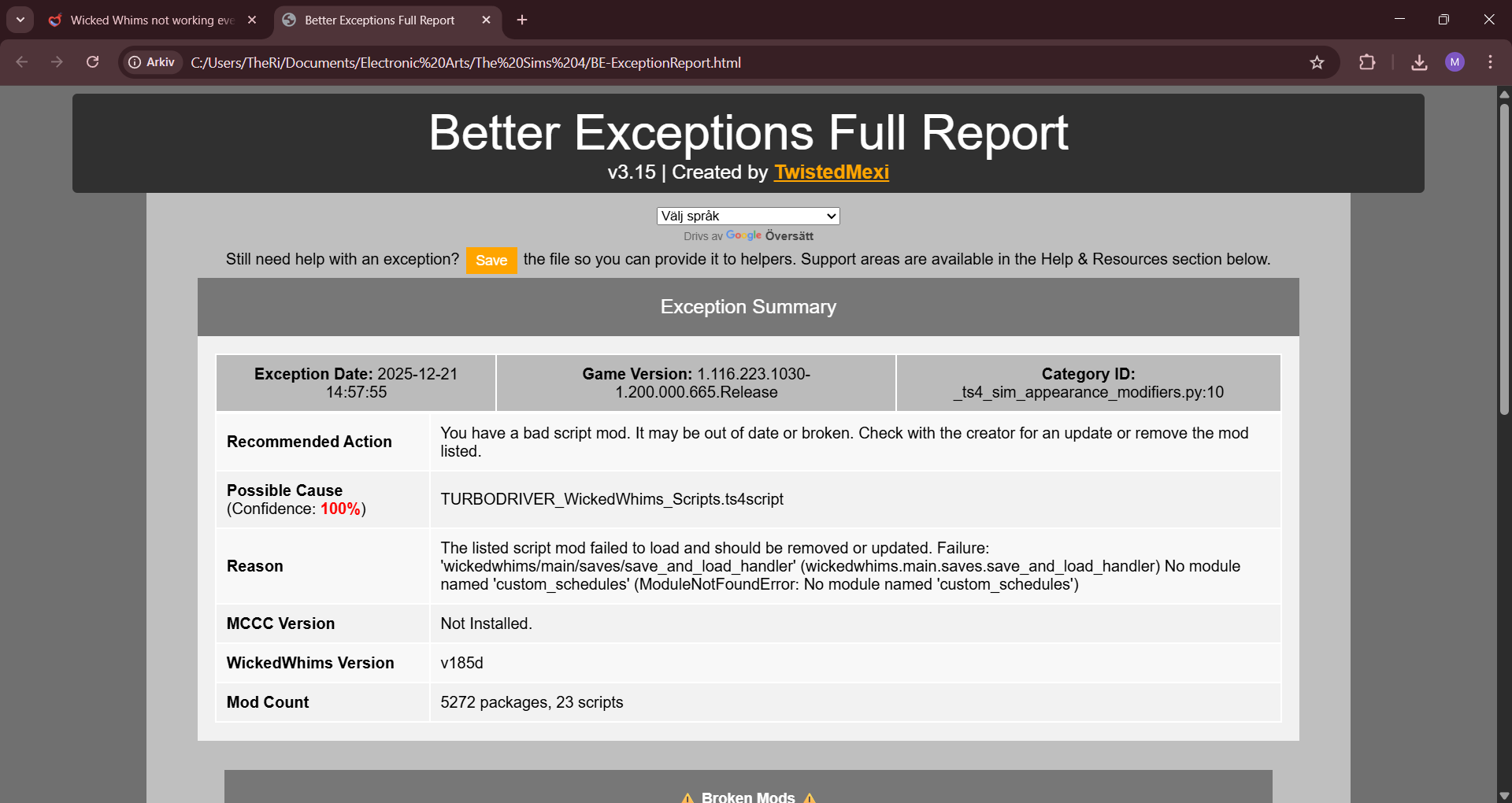Select the Better Exceptions Full Report tab
Screen dimensions: 1512x803
(380, 20)
